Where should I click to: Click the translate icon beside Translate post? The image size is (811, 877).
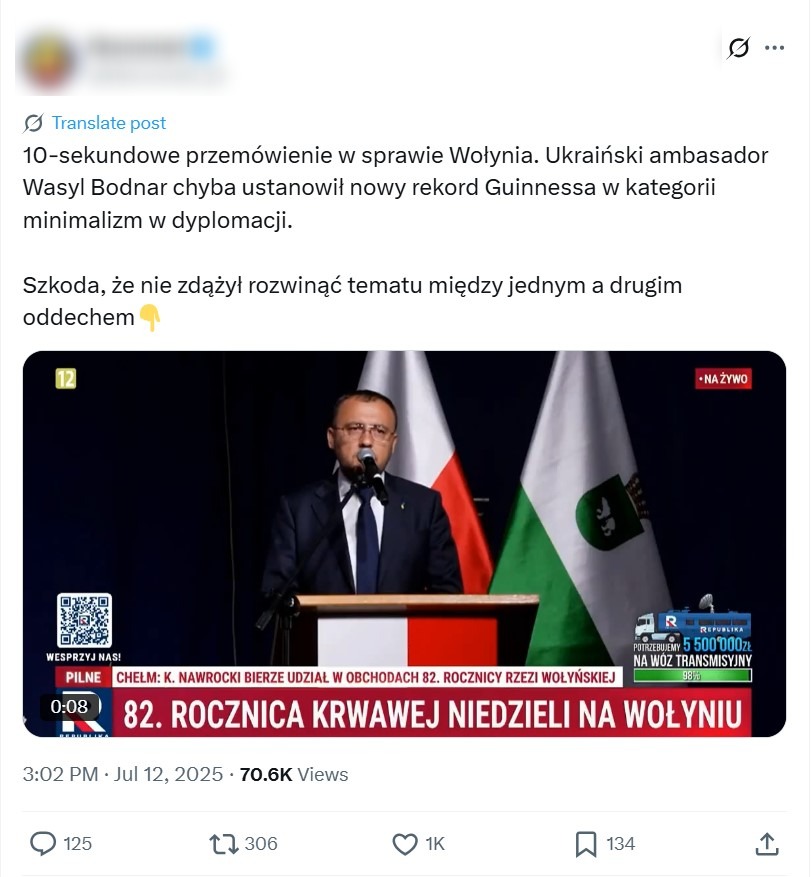[31, 123]
